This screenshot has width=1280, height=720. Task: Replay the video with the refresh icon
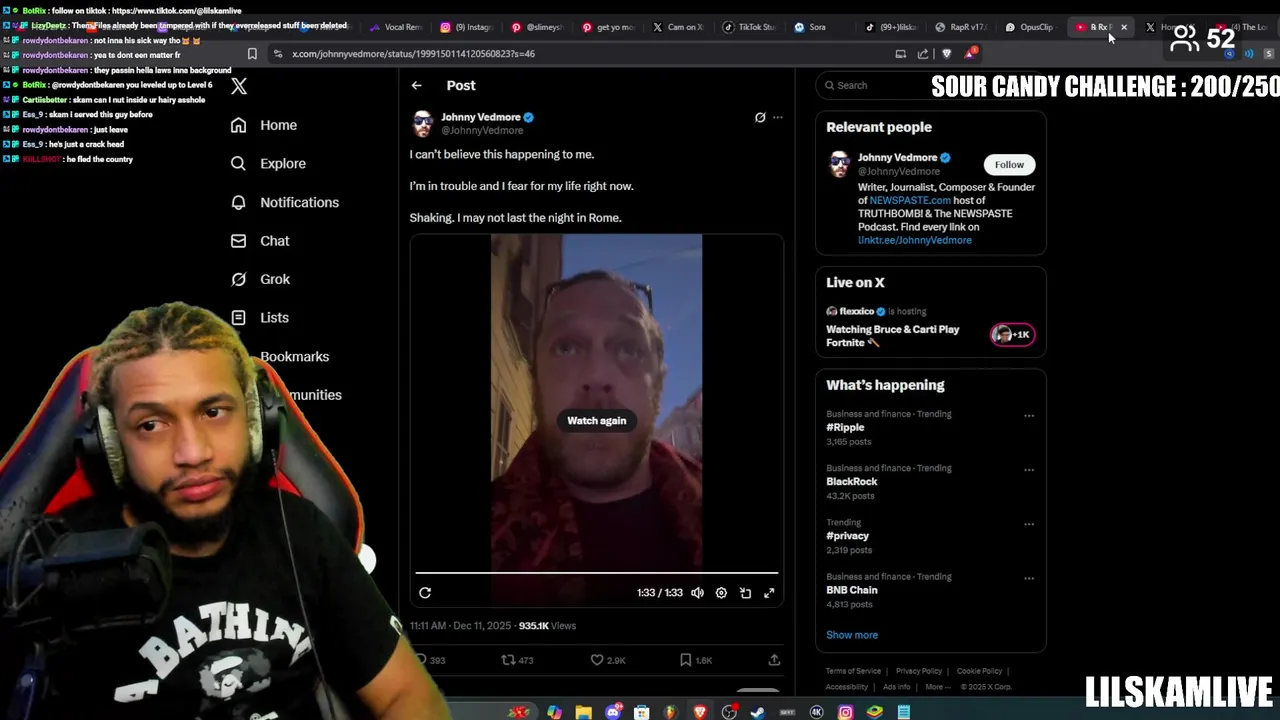point(425,593)
